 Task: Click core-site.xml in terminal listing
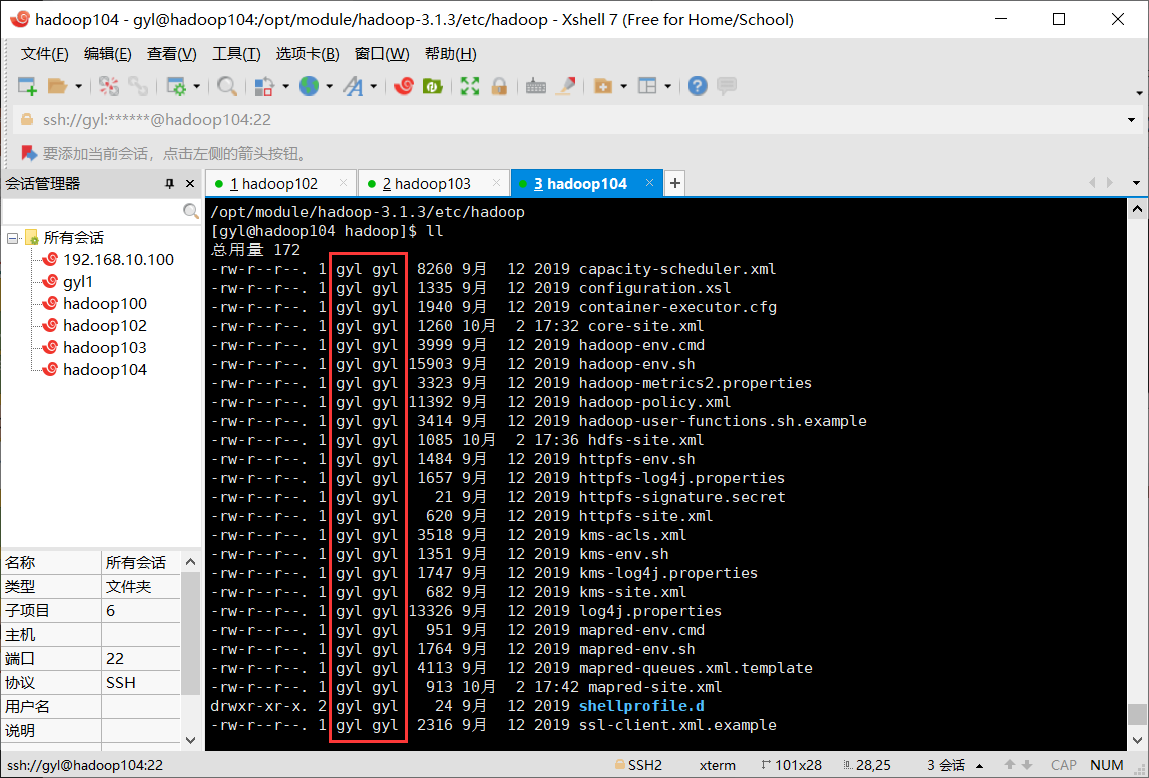[x=646, y=326]
